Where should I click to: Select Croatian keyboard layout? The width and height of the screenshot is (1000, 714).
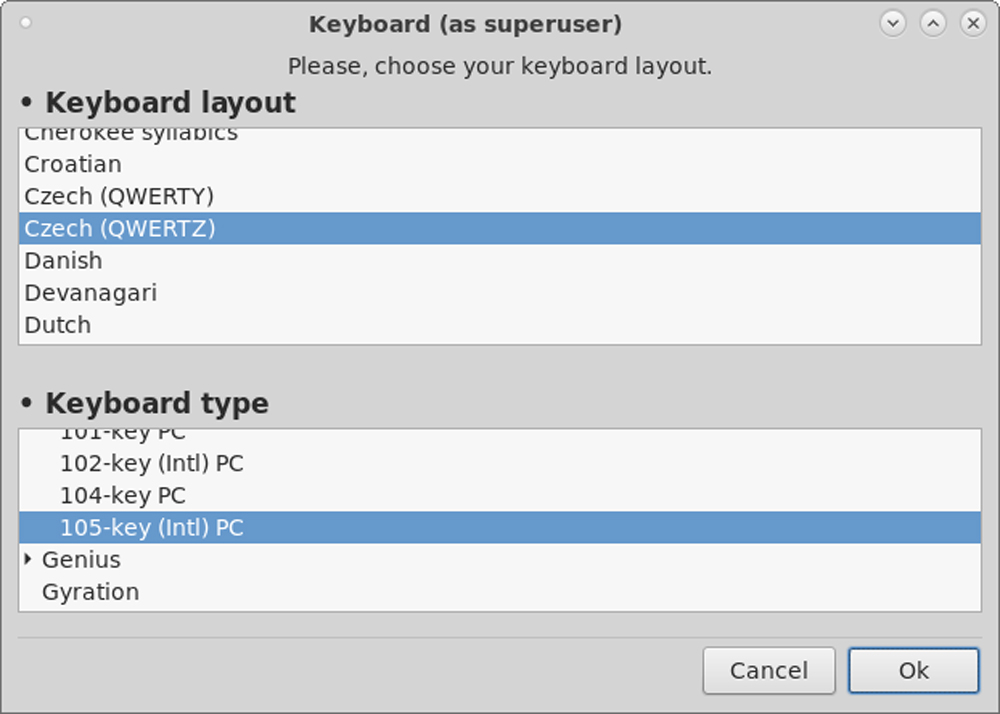73,164
